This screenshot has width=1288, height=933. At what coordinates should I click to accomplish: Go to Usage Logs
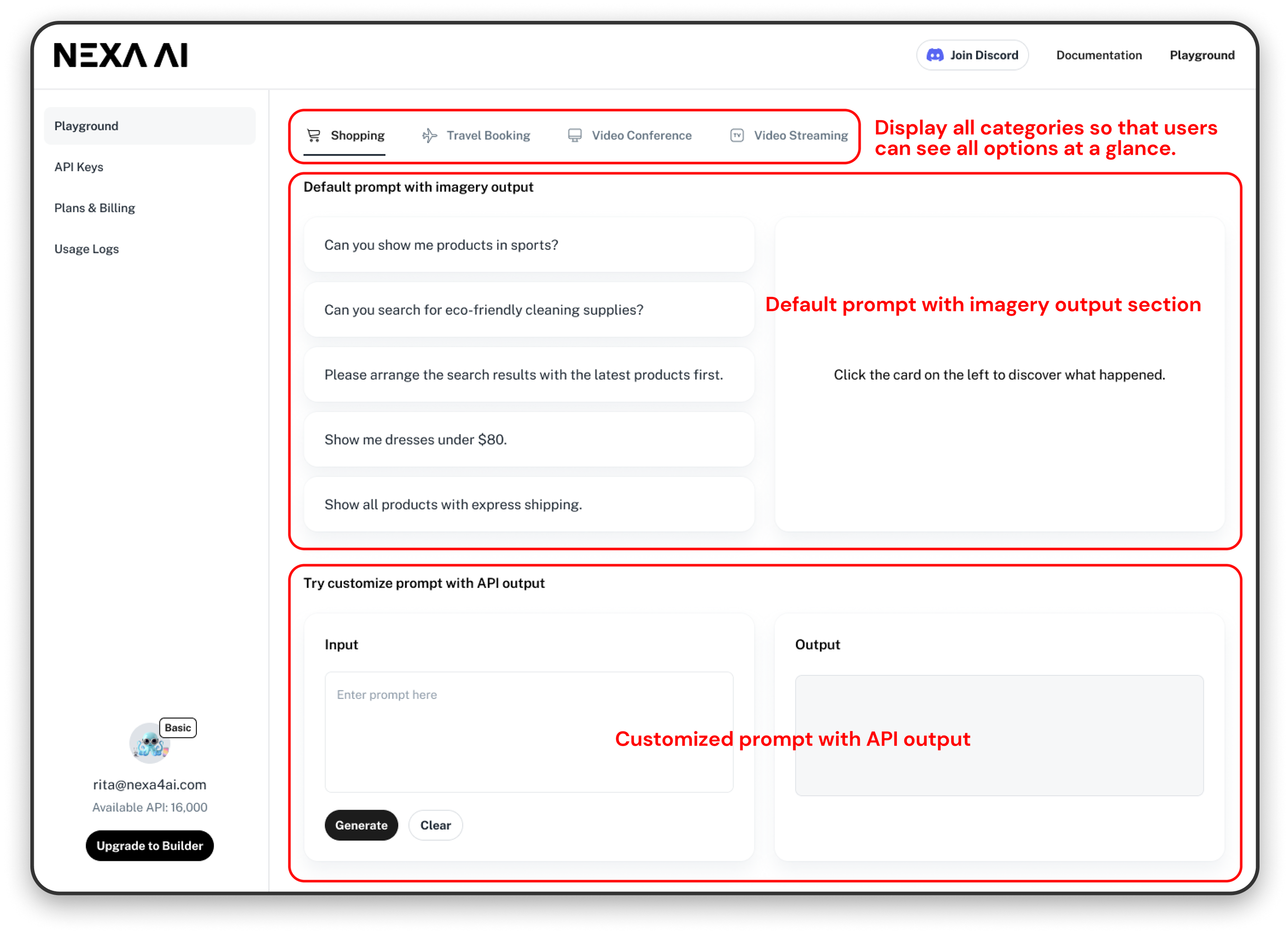(86, 249)
